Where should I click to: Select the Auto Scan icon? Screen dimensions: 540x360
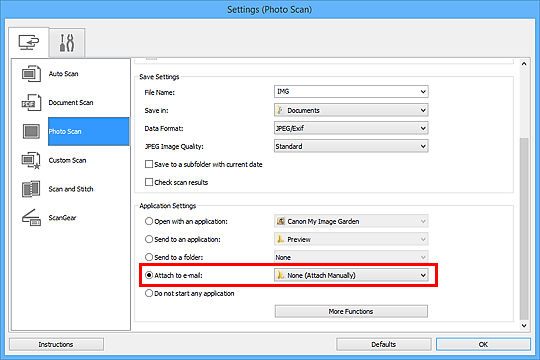31,74
